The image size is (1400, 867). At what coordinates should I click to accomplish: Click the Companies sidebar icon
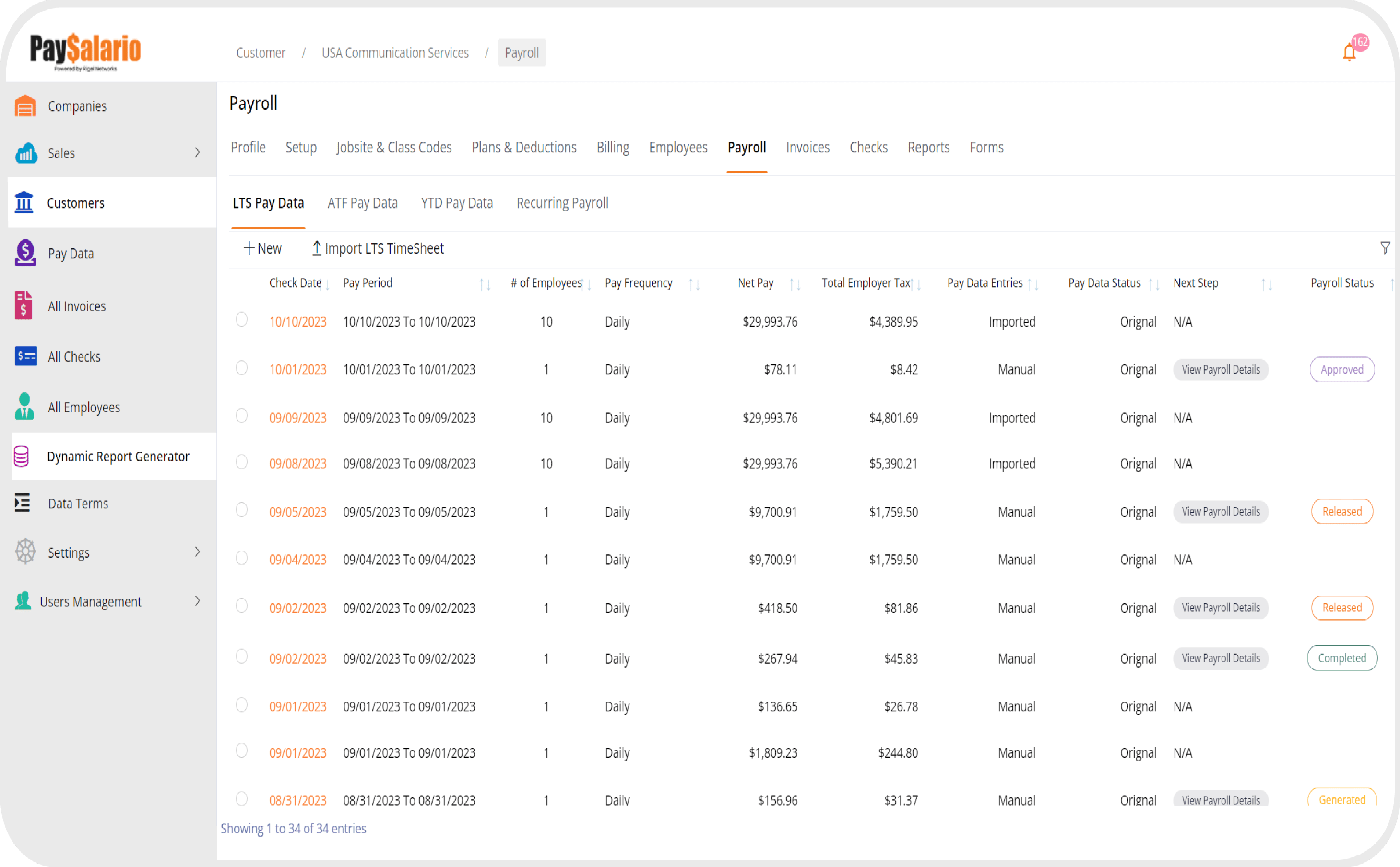[25, 106]
